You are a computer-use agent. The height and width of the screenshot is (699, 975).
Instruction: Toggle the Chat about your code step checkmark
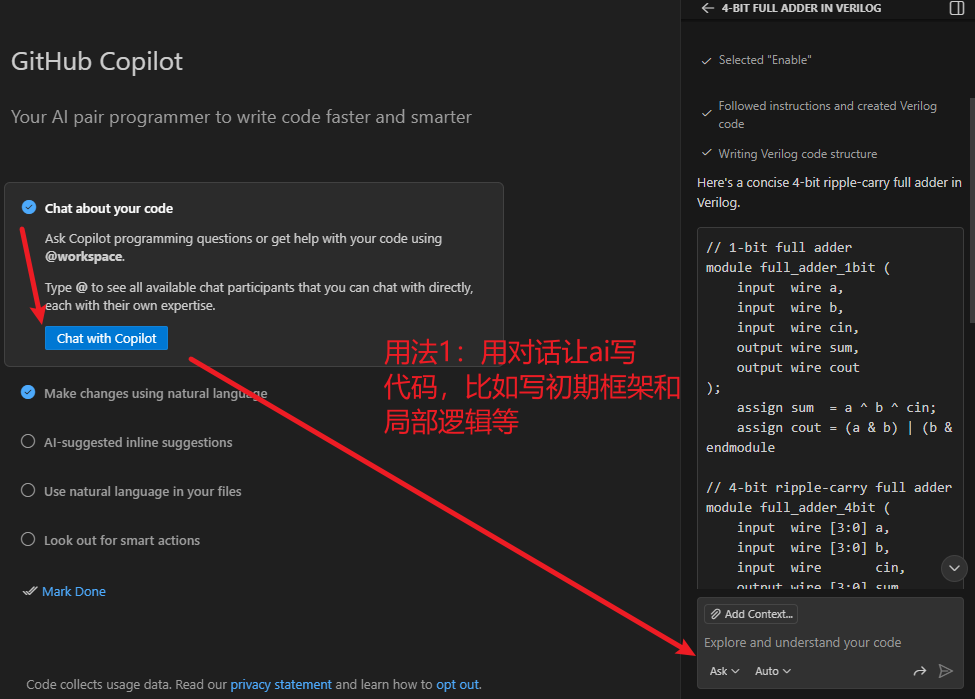tap(29, 207)
